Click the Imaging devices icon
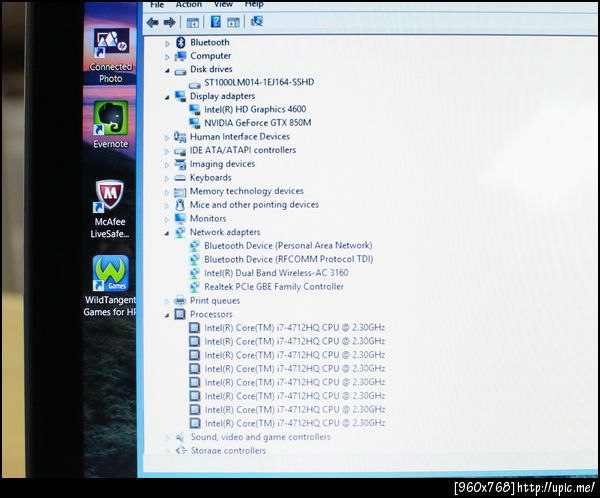This screenshot has height=498, width=600. pos(180,164)
